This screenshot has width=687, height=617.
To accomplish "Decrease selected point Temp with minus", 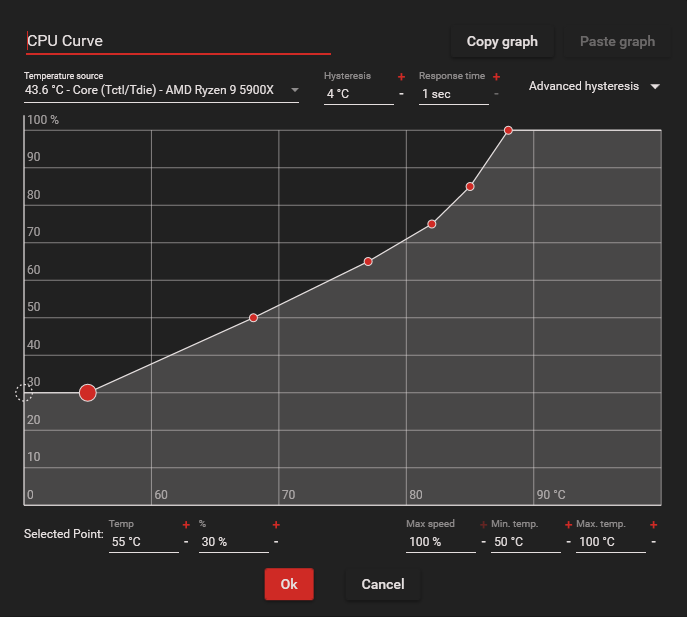I will click(186, 542).
